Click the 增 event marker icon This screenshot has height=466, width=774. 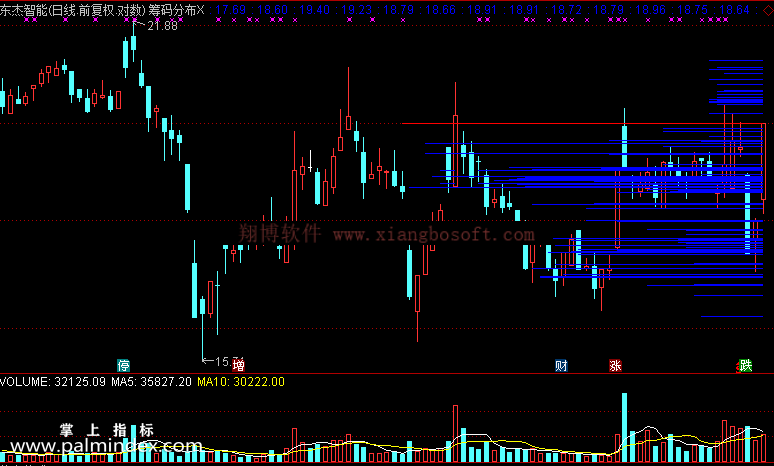(x=238, y=365)
